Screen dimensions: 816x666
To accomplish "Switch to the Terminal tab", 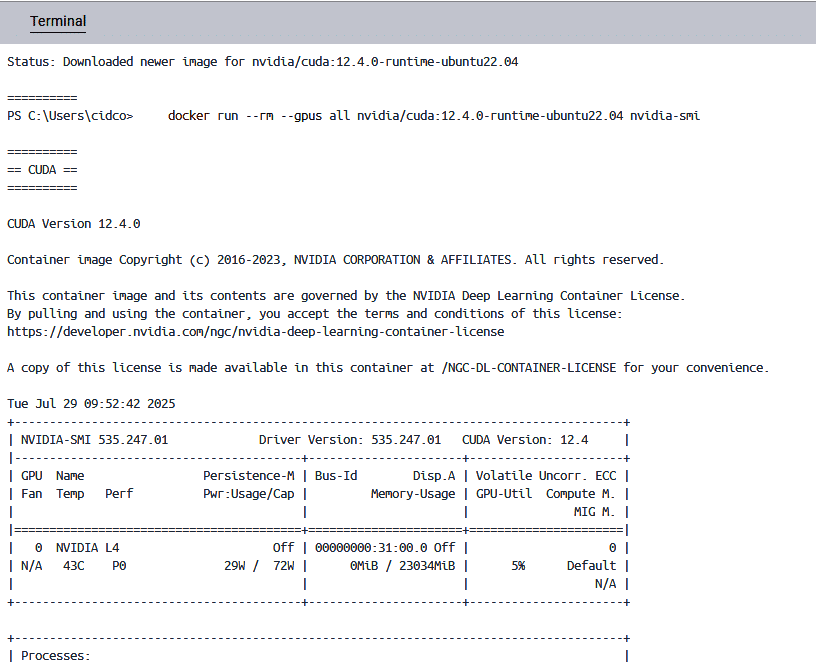I will [x=57, y=21].
